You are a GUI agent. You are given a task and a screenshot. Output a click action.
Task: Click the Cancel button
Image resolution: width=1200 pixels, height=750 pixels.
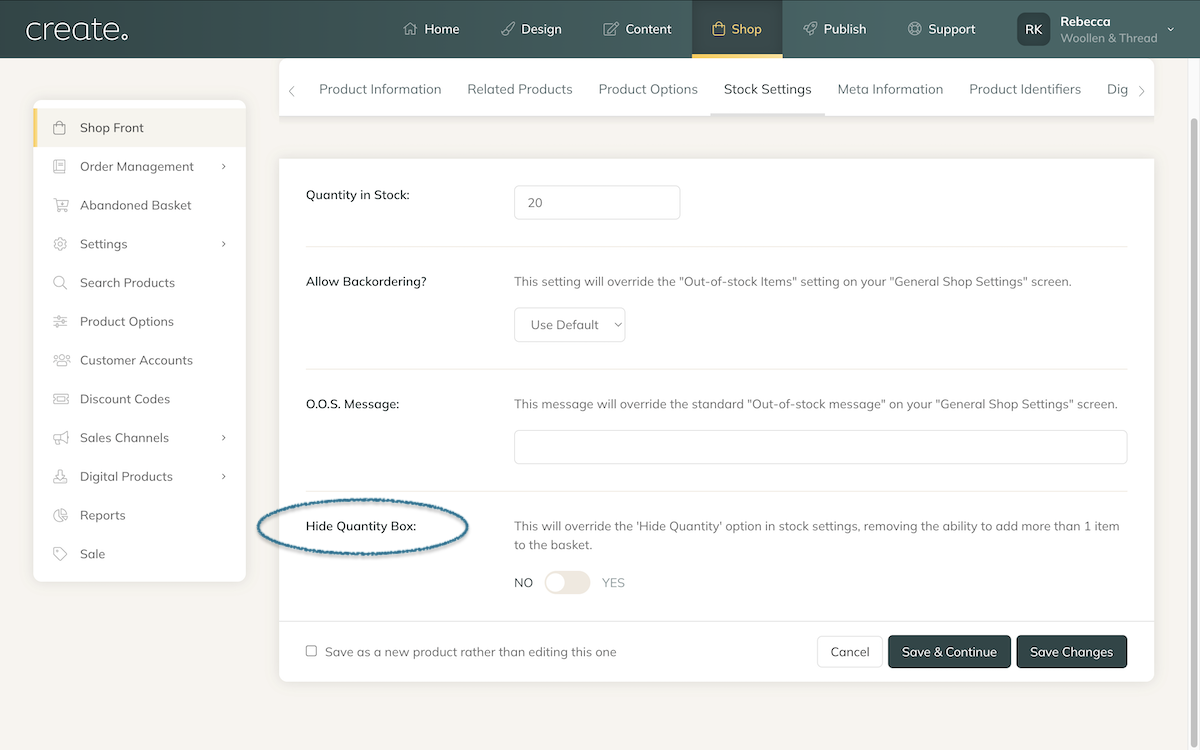coord(849,652)
